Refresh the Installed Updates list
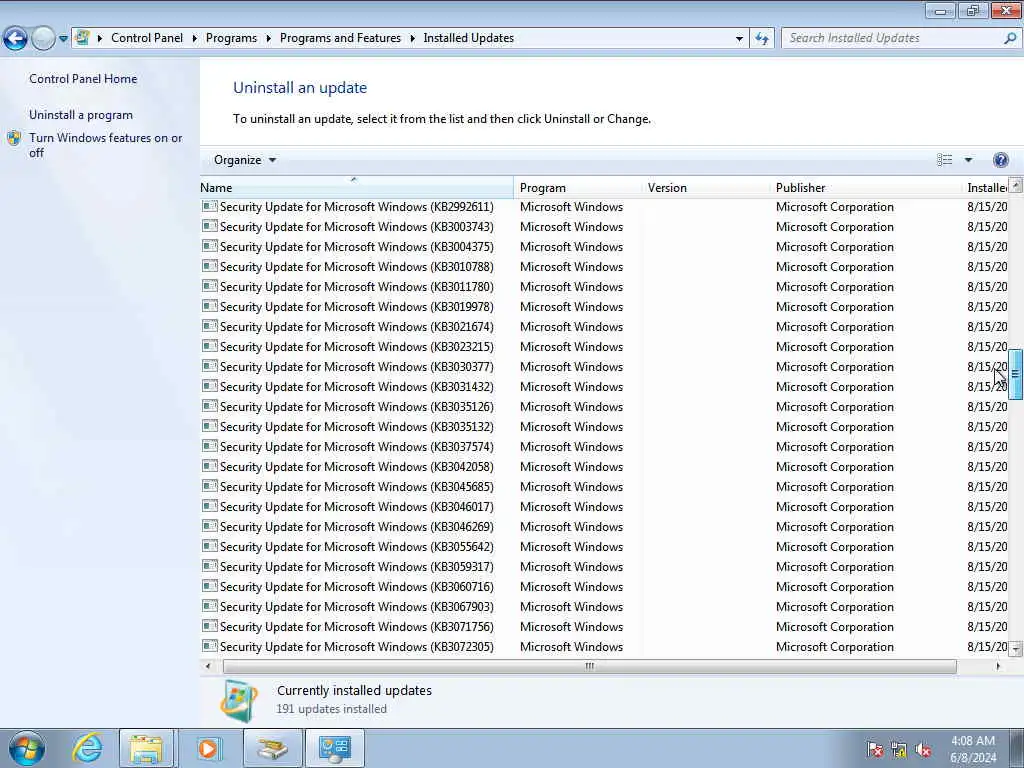Image resolution: width=1024 pixels, height=768 pixels. pyautogui.click(x=761, y=39)
